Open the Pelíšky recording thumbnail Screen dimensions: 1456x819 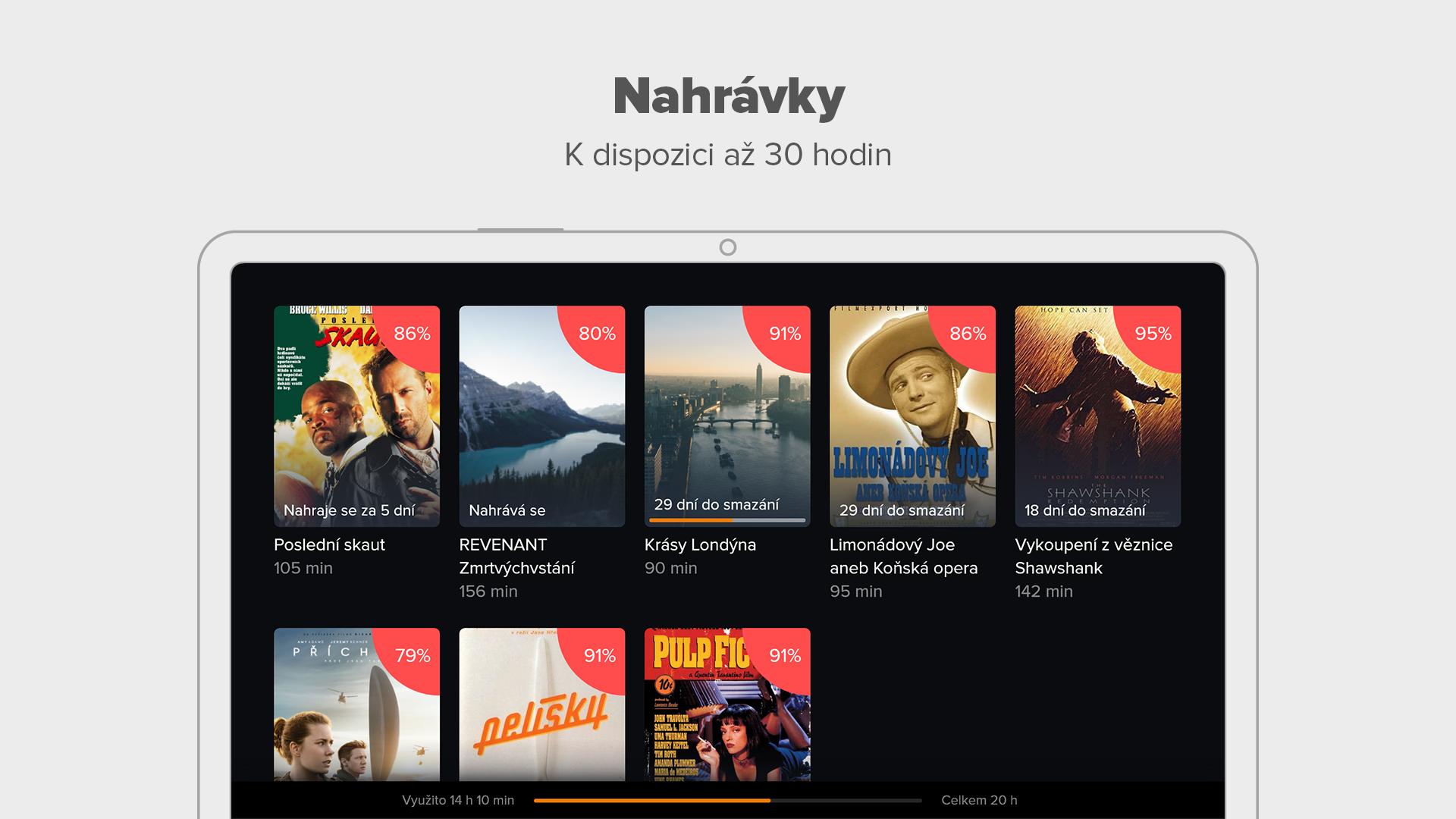coord(542,704)
